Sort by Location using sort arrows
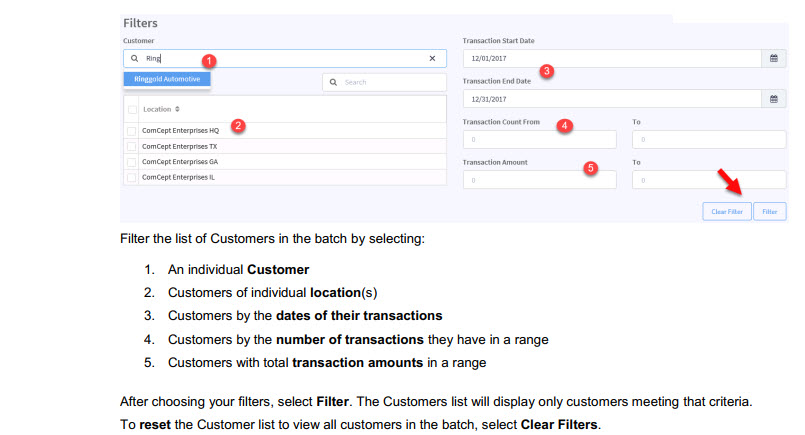This screenshot has height=435, width=805. [x=177, y=109]
